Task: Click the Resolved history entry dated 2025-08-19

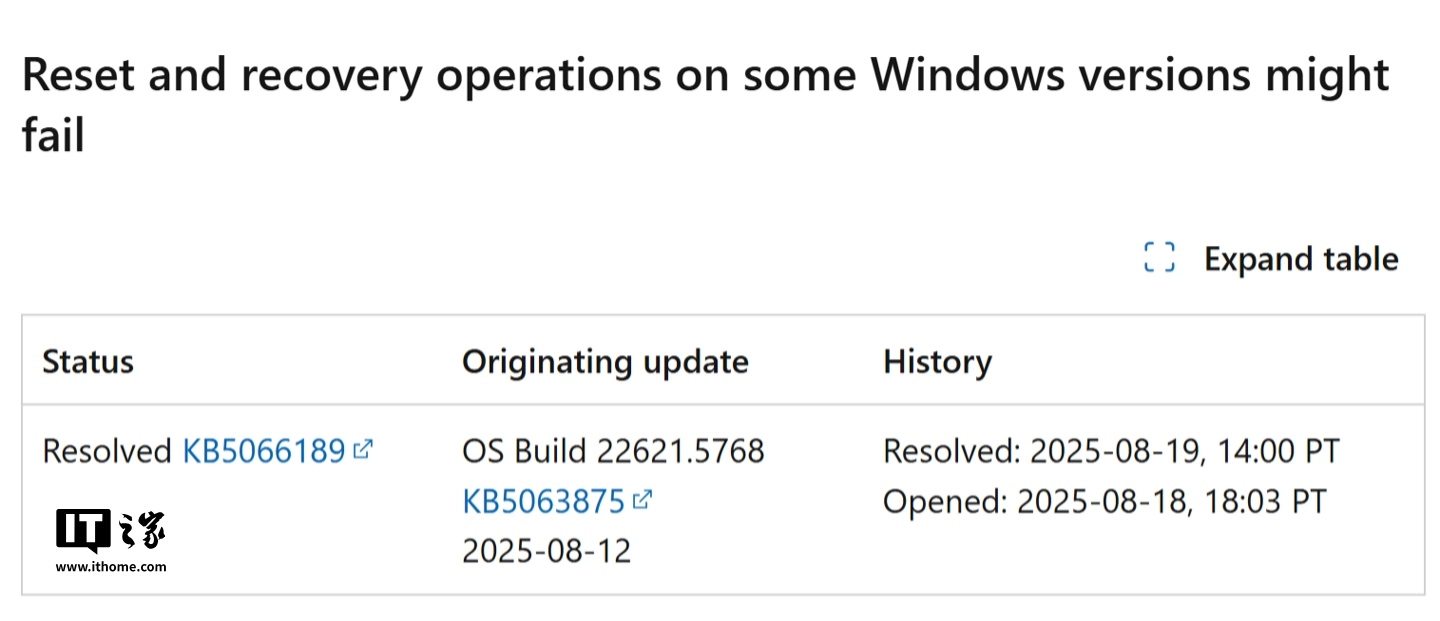Action: pos(1112,450)
